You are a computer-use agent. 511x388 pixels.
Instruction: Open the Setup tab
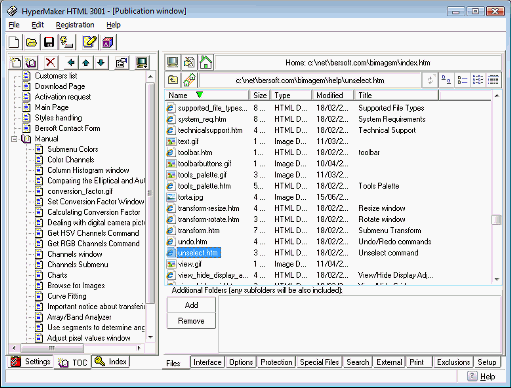point(487,362)
